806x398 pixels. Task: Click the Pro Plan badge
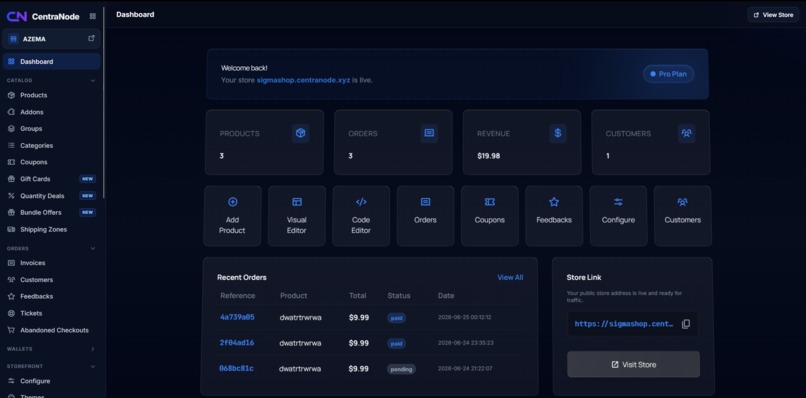(x=668, y=74)
